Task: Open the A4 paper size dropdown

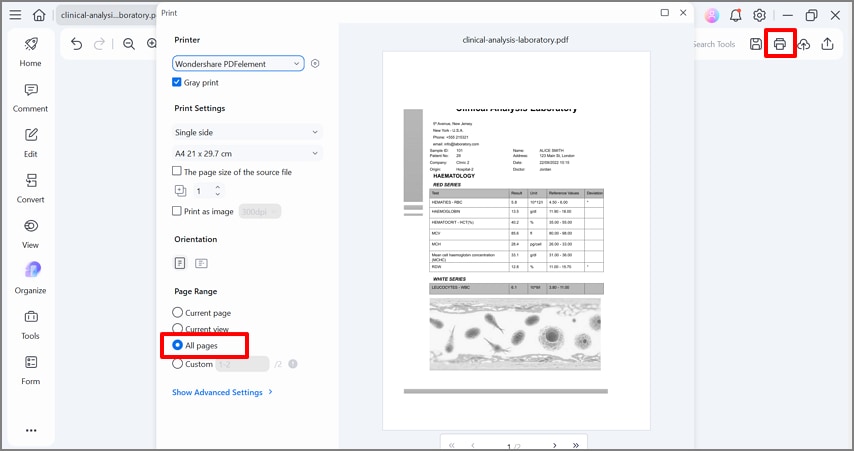Action: click(x=247, y=154)
